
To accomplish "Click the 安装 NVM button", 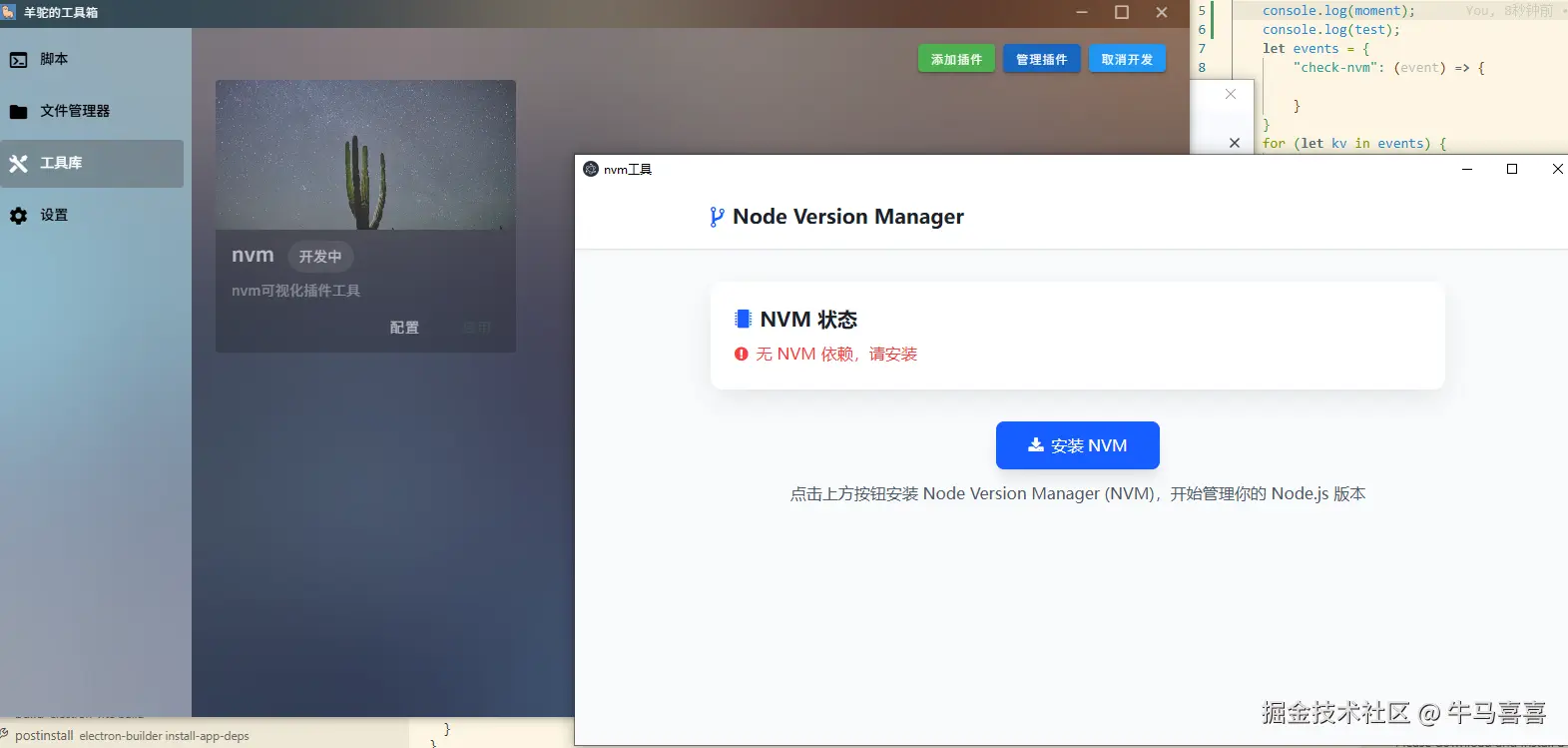I will 1078,445.
